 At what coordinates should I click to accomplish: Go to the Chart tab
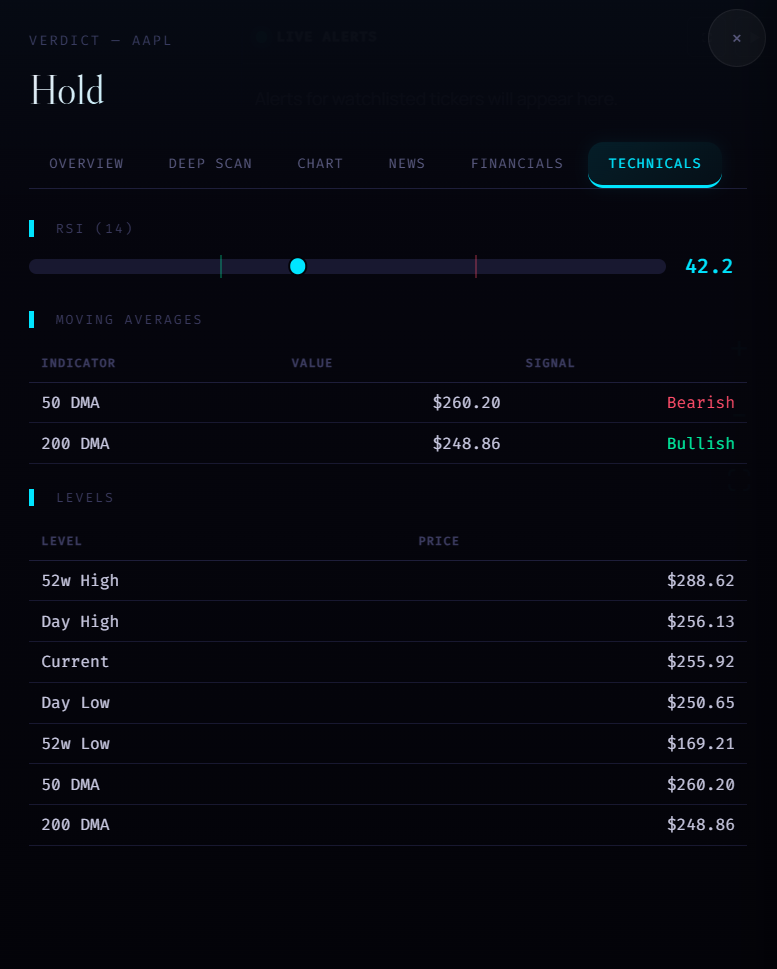[x=320, y=164]
